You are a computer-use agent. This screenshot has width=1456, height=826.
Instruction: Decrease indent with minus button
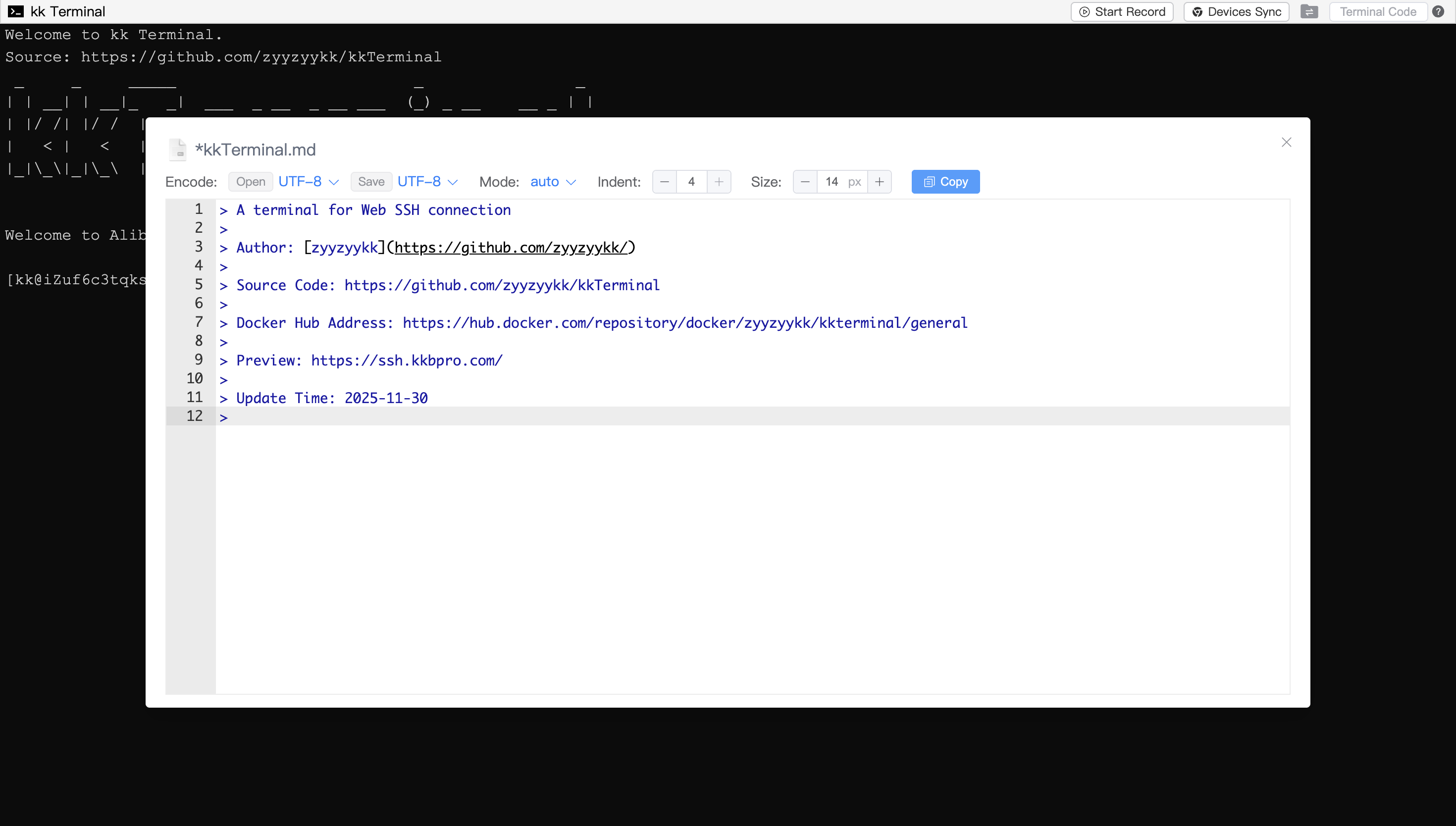coord(664,182)
